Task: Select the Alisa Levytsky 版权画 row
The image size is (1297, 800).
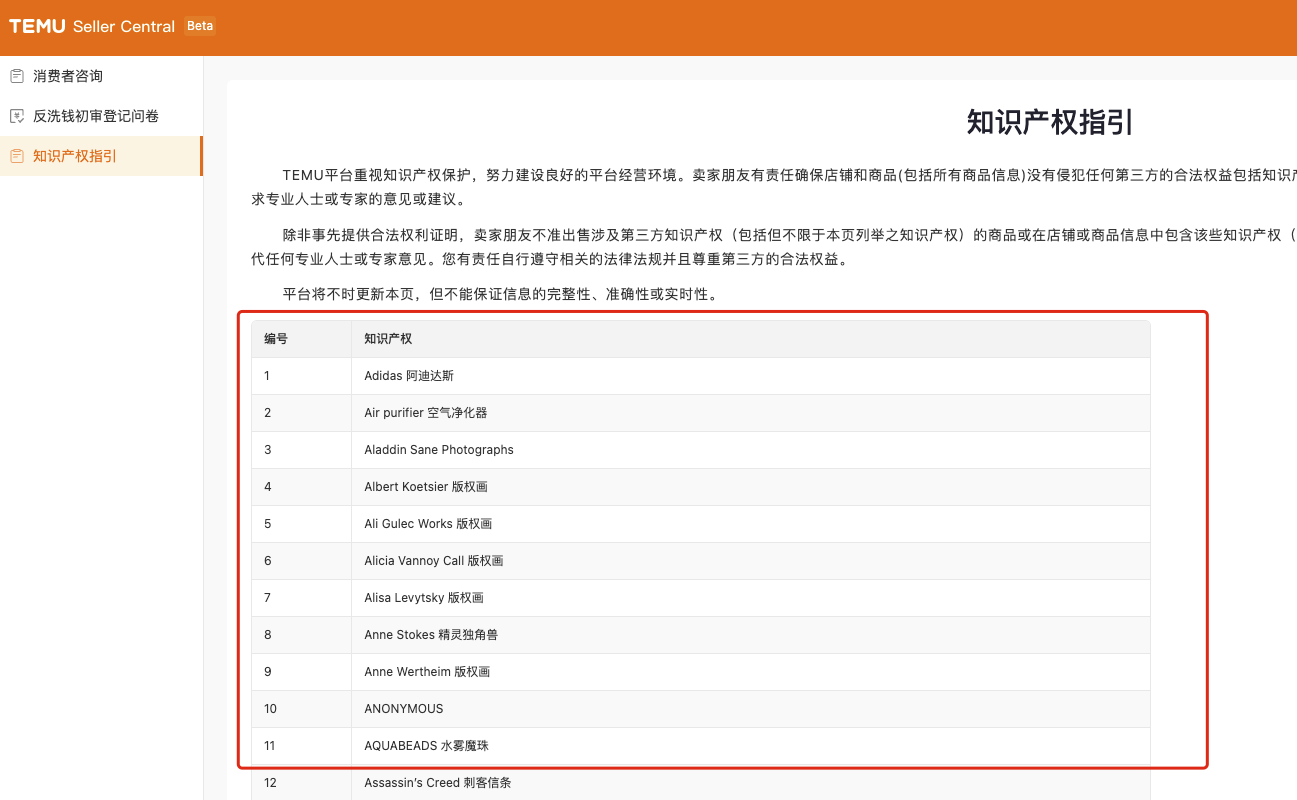Action: pyautogui.click(x=700, y=598)
